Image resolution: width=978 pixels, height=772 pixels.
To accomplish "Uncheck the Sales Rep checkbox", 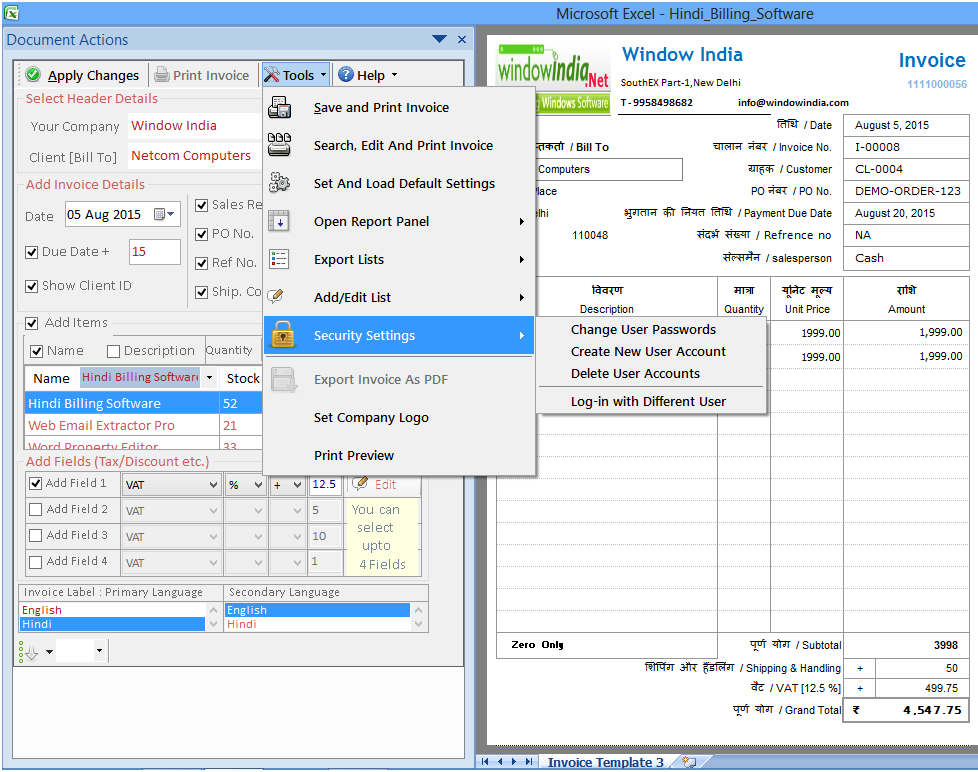I will [201, 205].
